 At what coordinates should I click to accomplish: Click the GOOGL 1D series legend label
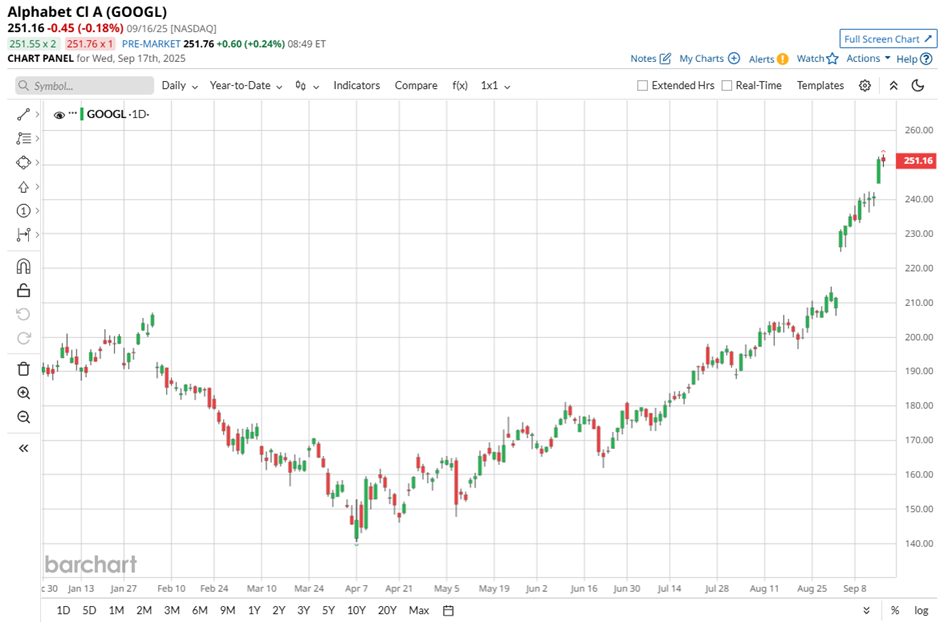pos(118,114)
